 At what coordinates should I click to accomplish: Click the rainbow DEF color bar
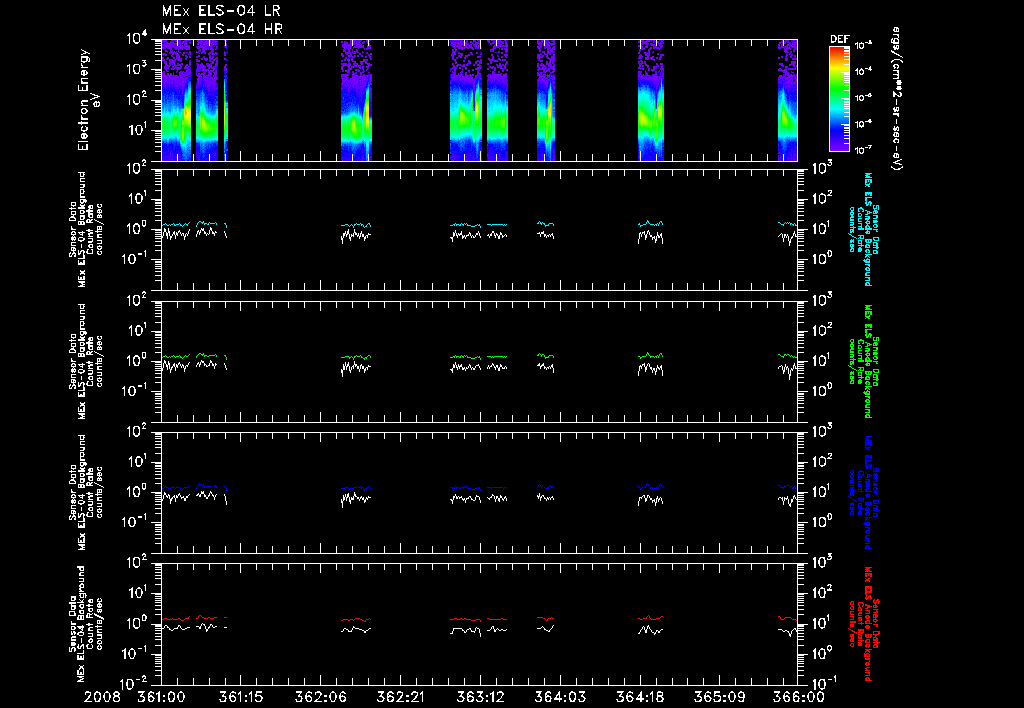click(839, 99)
